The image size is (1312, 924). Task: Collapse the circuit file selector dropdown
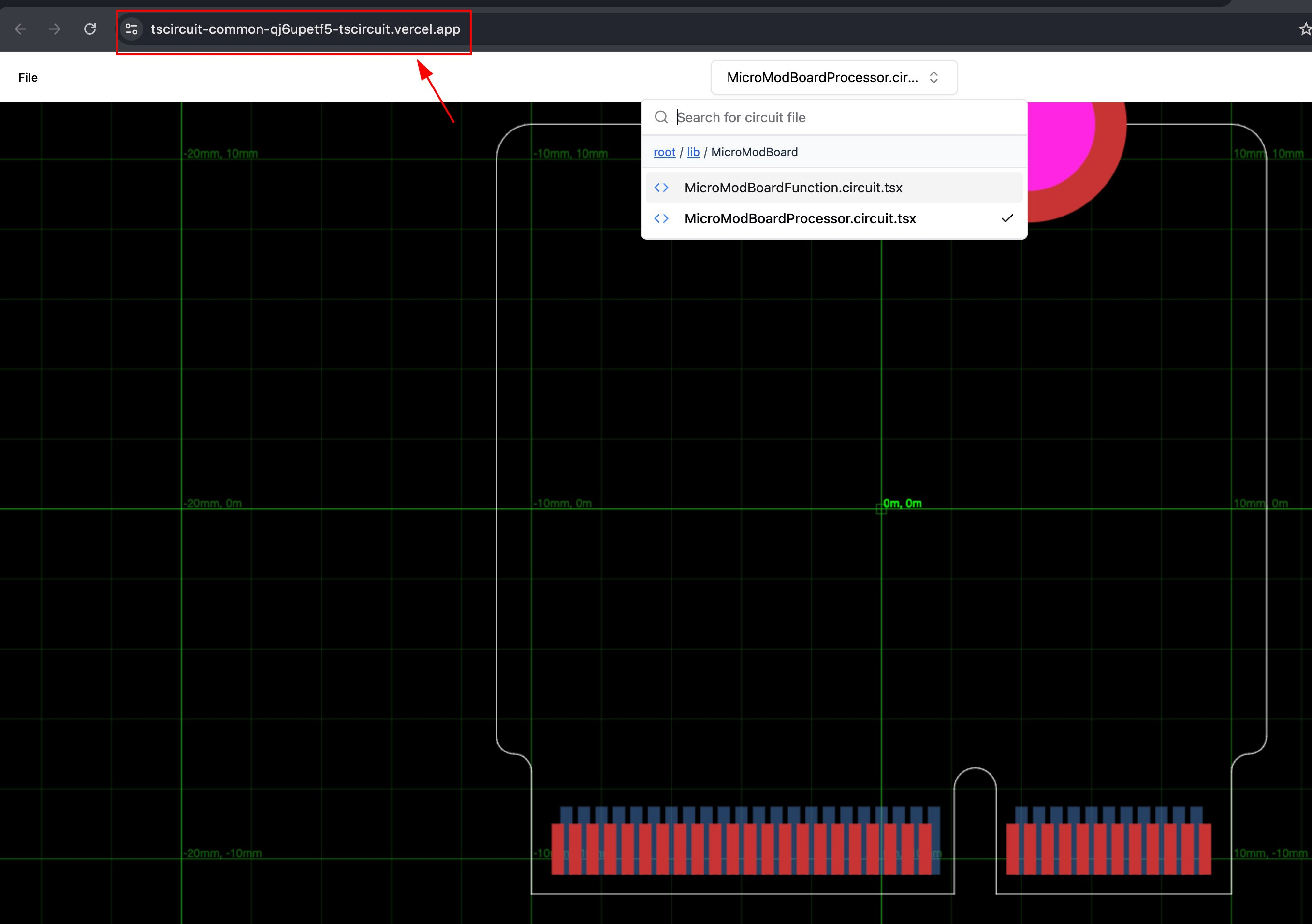[823, 78]
